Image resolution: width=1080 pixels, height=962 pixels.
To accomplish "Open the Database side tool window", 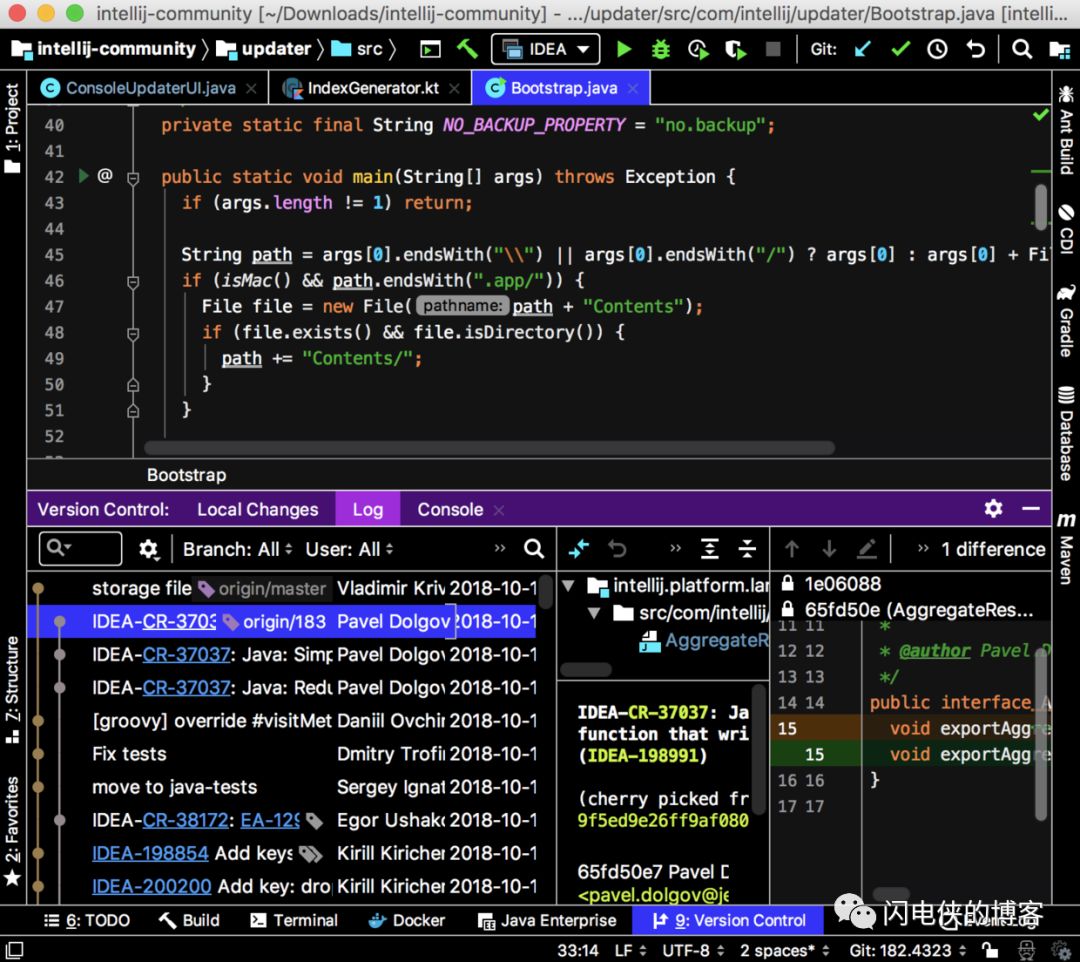I will [1066, 432].
